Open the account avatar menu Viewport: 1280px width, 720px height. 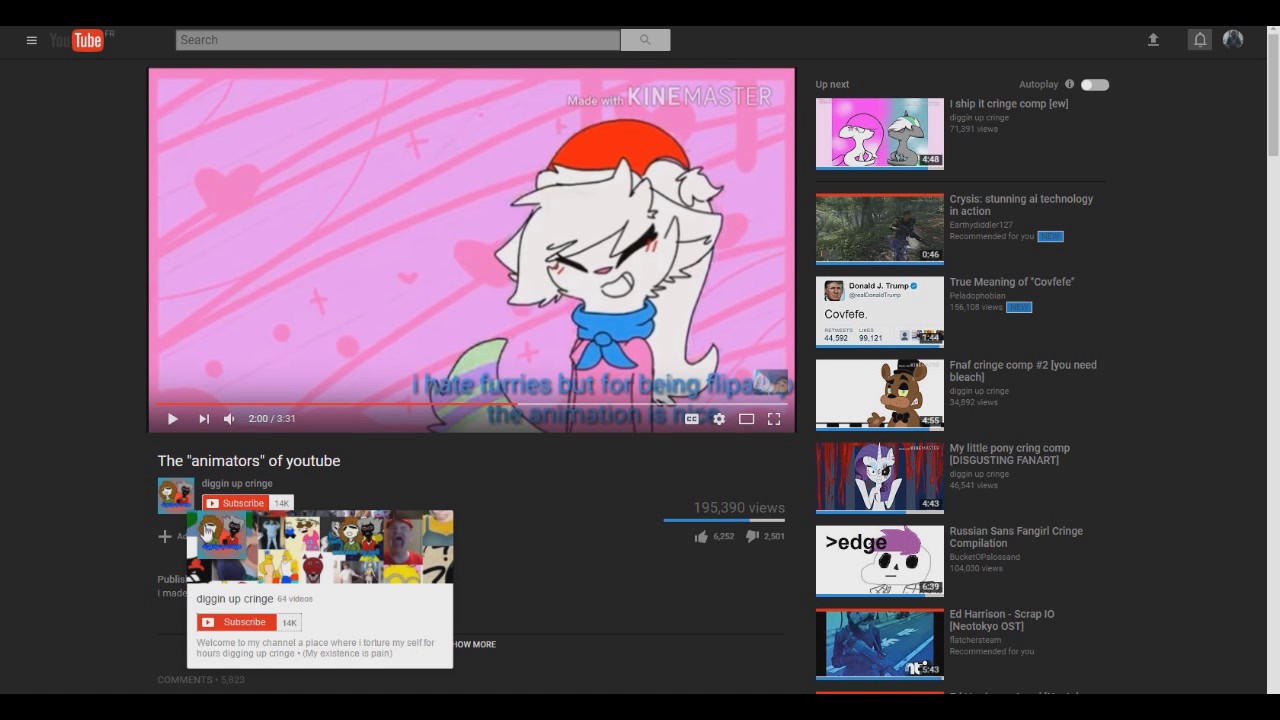(x=1233, y=39)
